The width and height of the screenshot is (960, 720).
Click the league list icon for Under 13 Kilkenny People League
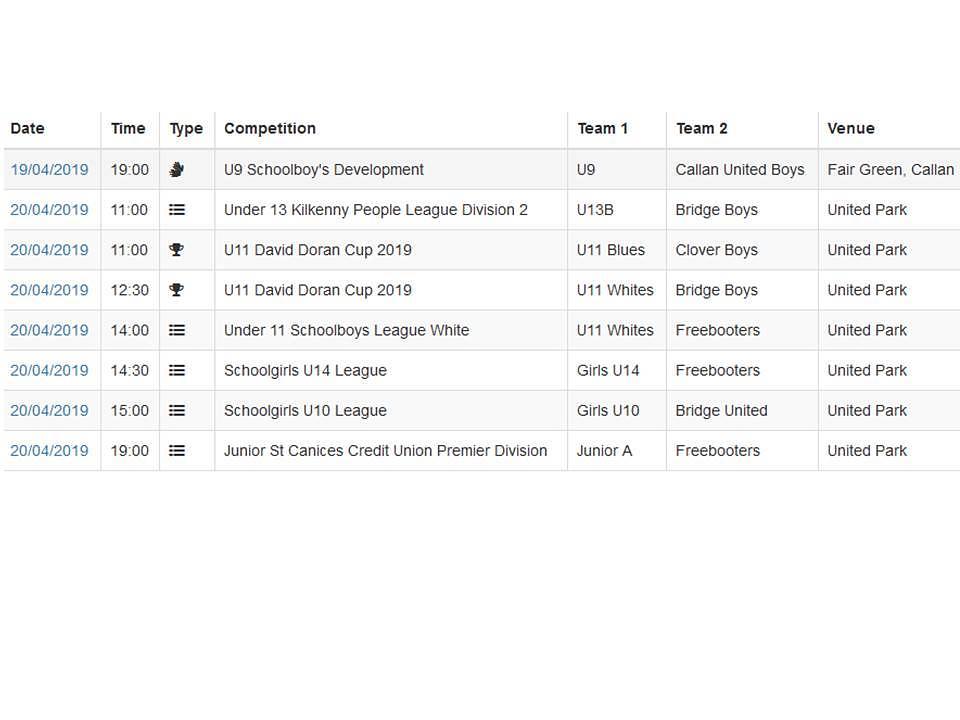176,210
